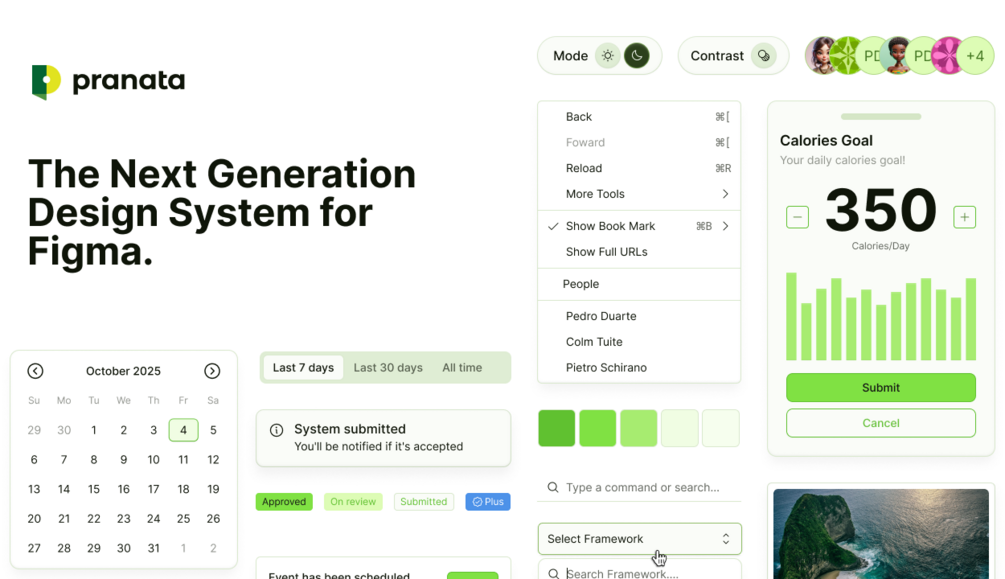The height and width of the screenshot is (579, 1005).
Task: Click the Submitted badge
Action: tap(424, 501)
